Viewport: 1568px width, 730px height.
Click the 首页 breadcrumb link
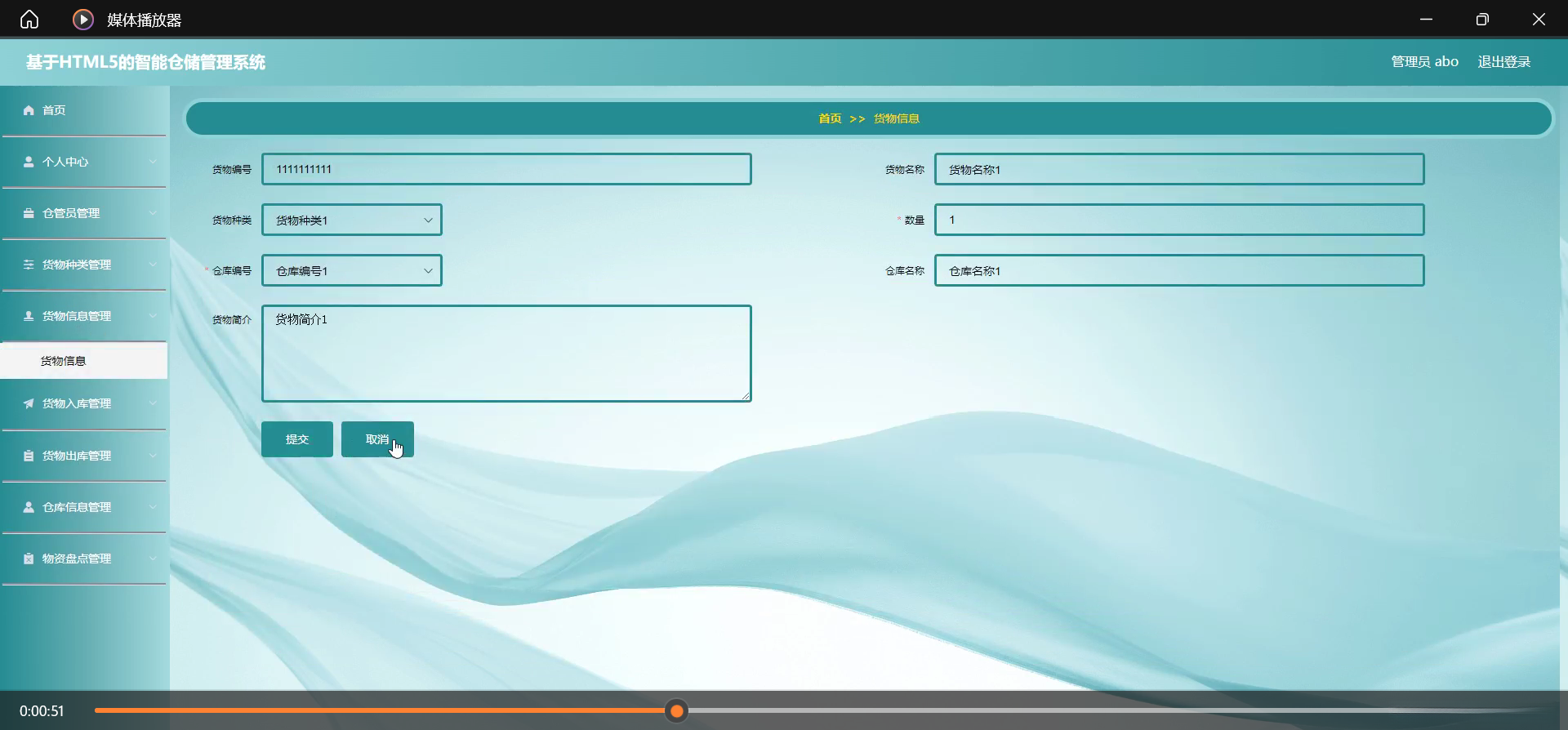830,118
